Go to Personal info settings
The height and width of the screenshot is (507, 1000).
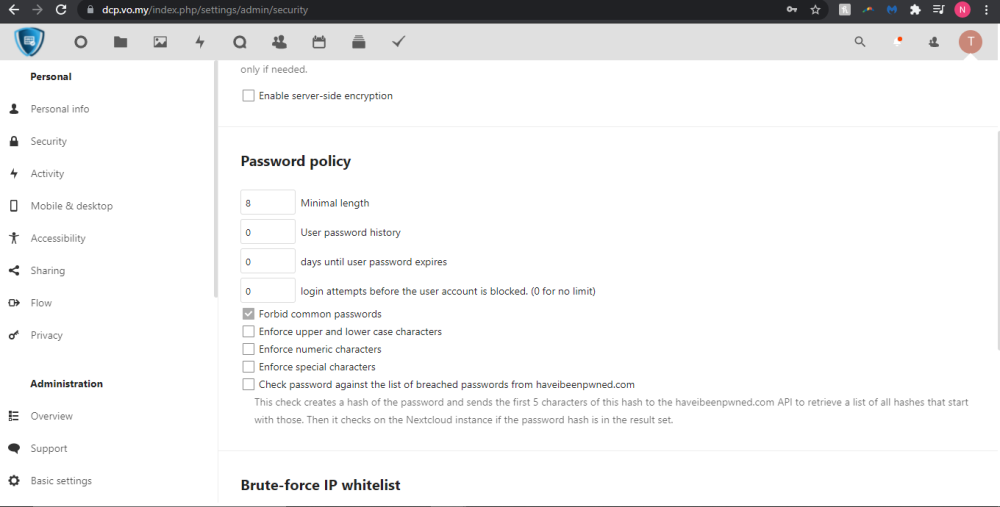click(59, 109)
